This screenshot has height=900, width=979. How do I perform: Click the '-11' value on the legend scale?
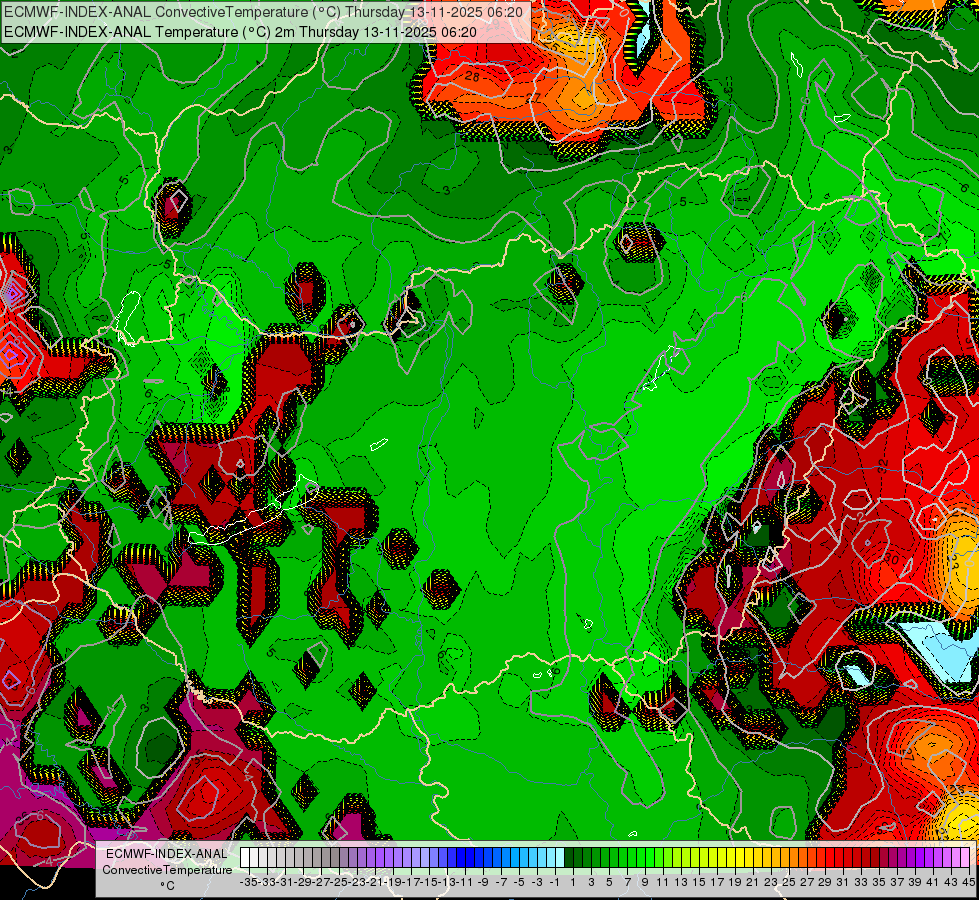click(466, 883)
